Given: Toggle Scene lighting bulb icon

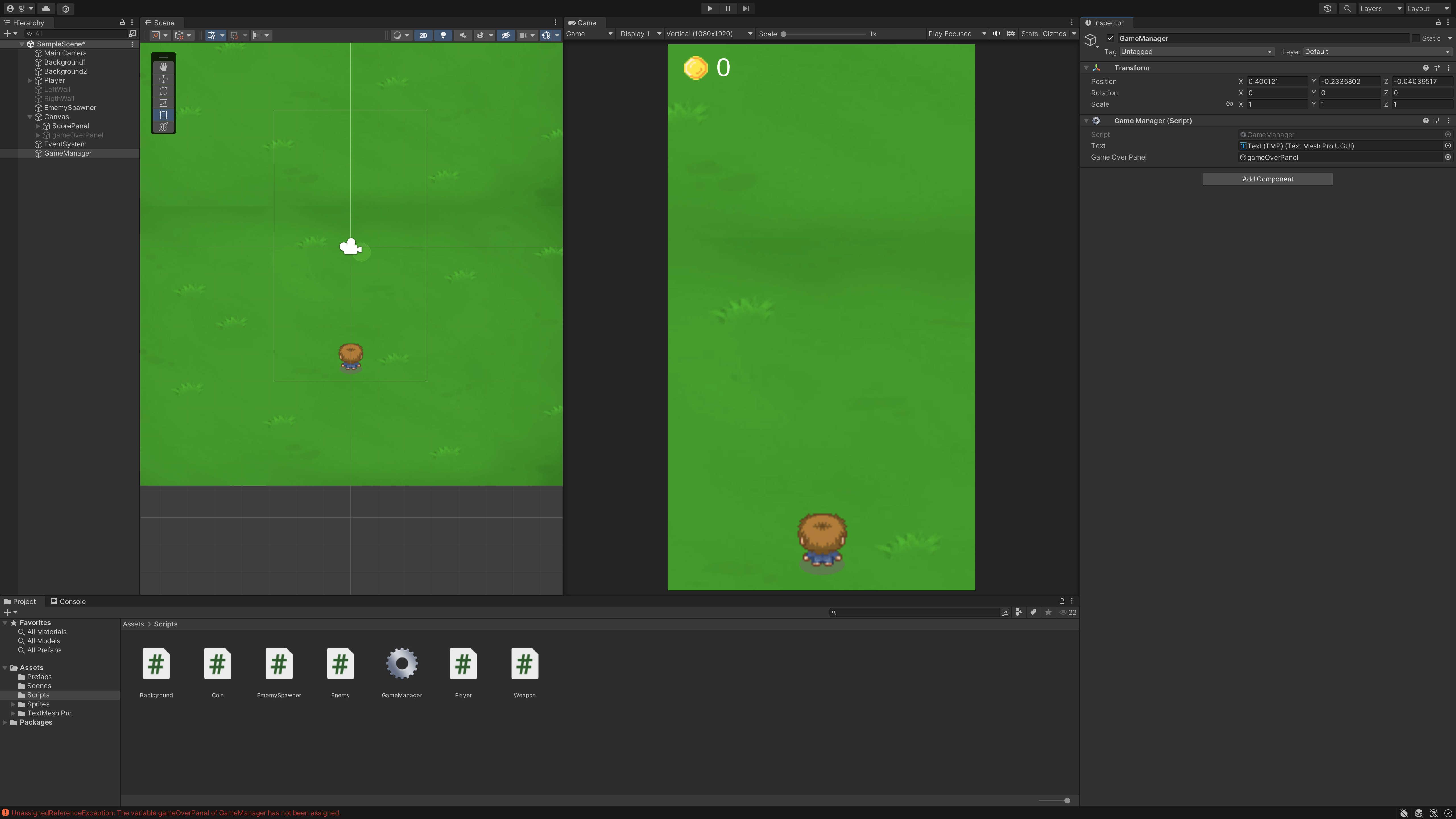Looking at the screenshot, I should point(443,35).
